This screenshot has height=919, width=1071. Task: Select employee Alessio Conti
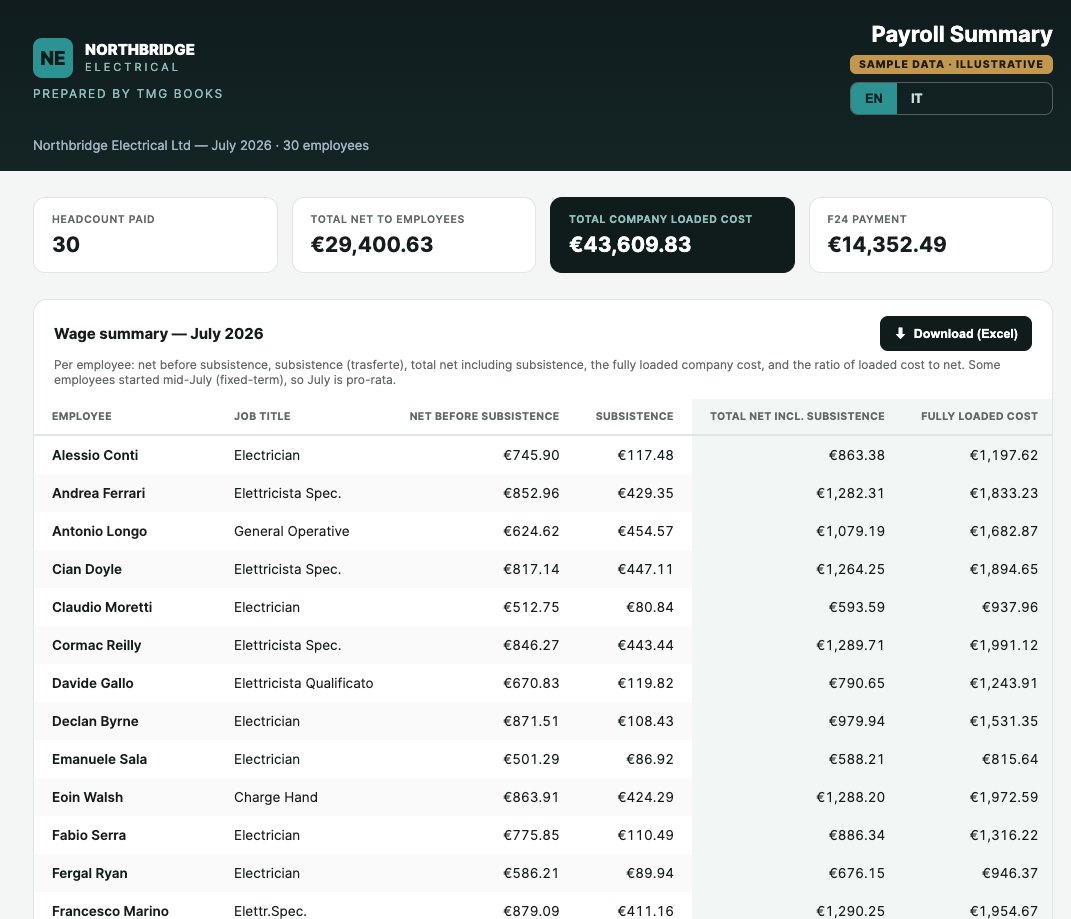pos(95,455)
